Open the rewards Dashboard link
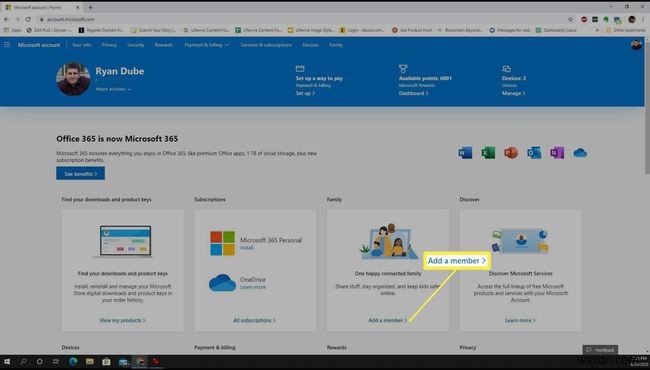This screenshot has width=650, height=370. pyautogui.click(x=413, y=93)
